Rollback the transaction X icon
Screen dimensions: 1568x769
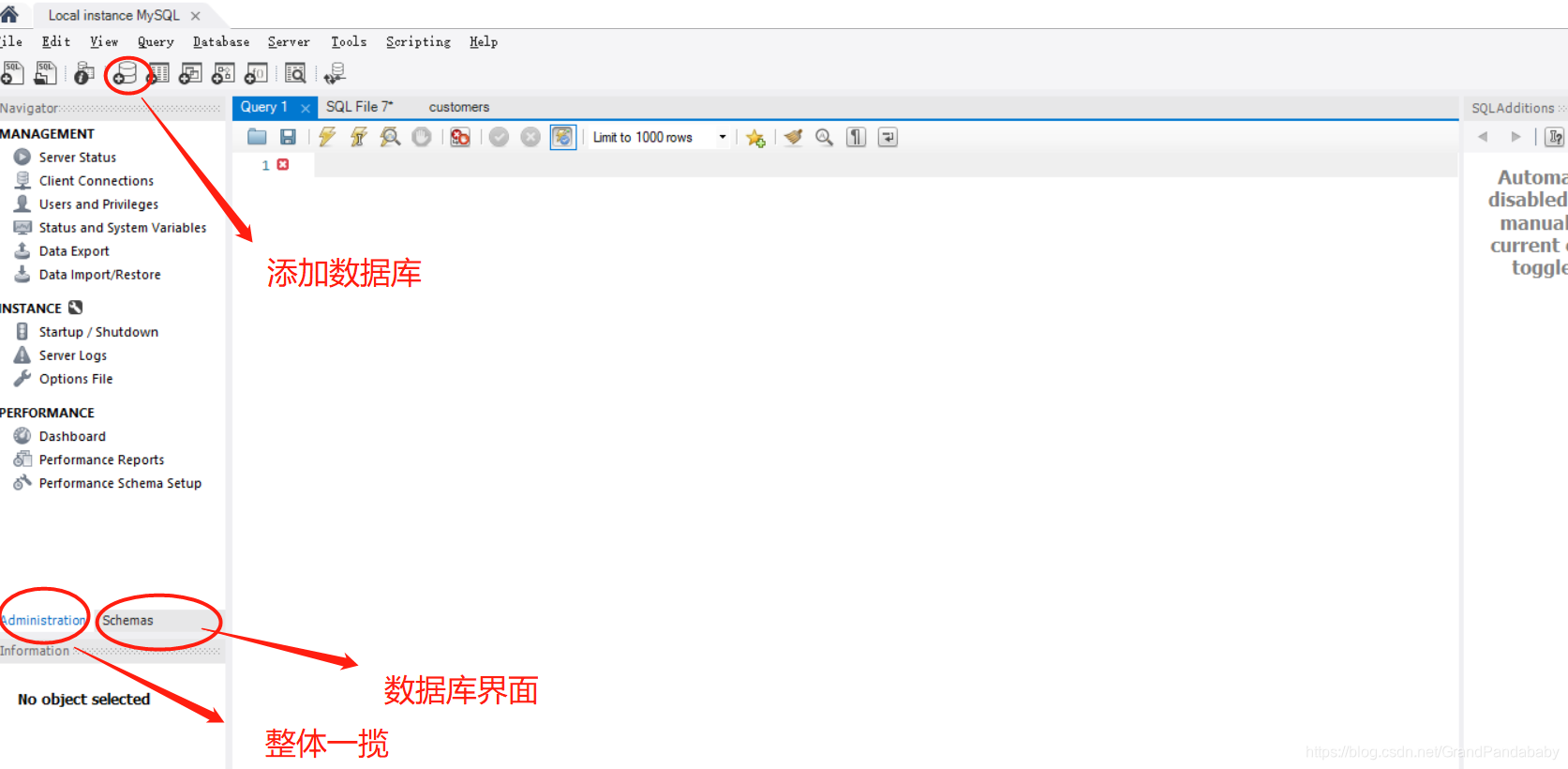(x=530, y=137)
